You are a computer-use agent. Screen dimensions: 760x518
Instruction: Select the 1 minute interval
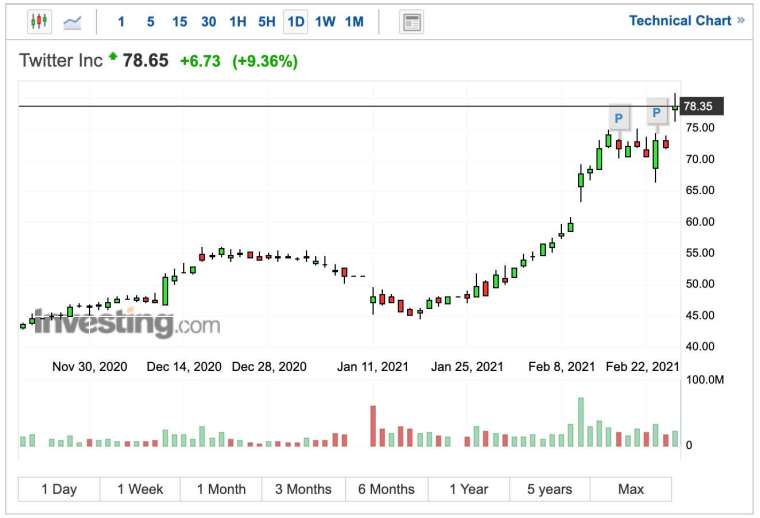[x=121, y=22]
